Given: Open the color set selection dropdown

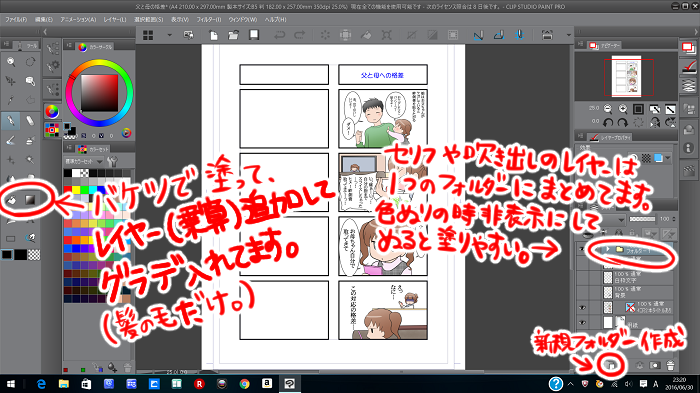Looking at the screenshot, I should 84,161.
